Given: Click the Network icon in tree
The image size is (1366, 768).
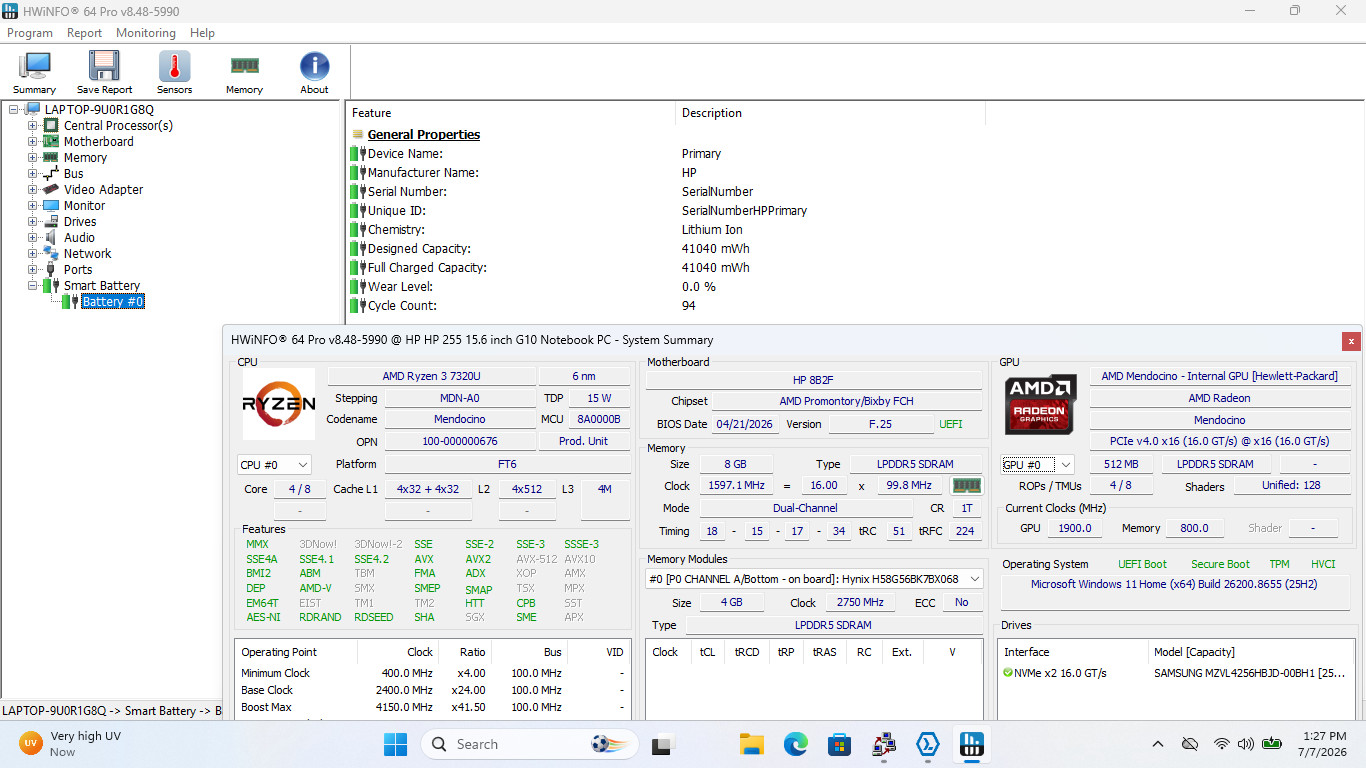Looking at the screenshot, I should pyautogui.click(x=50, y=253).
